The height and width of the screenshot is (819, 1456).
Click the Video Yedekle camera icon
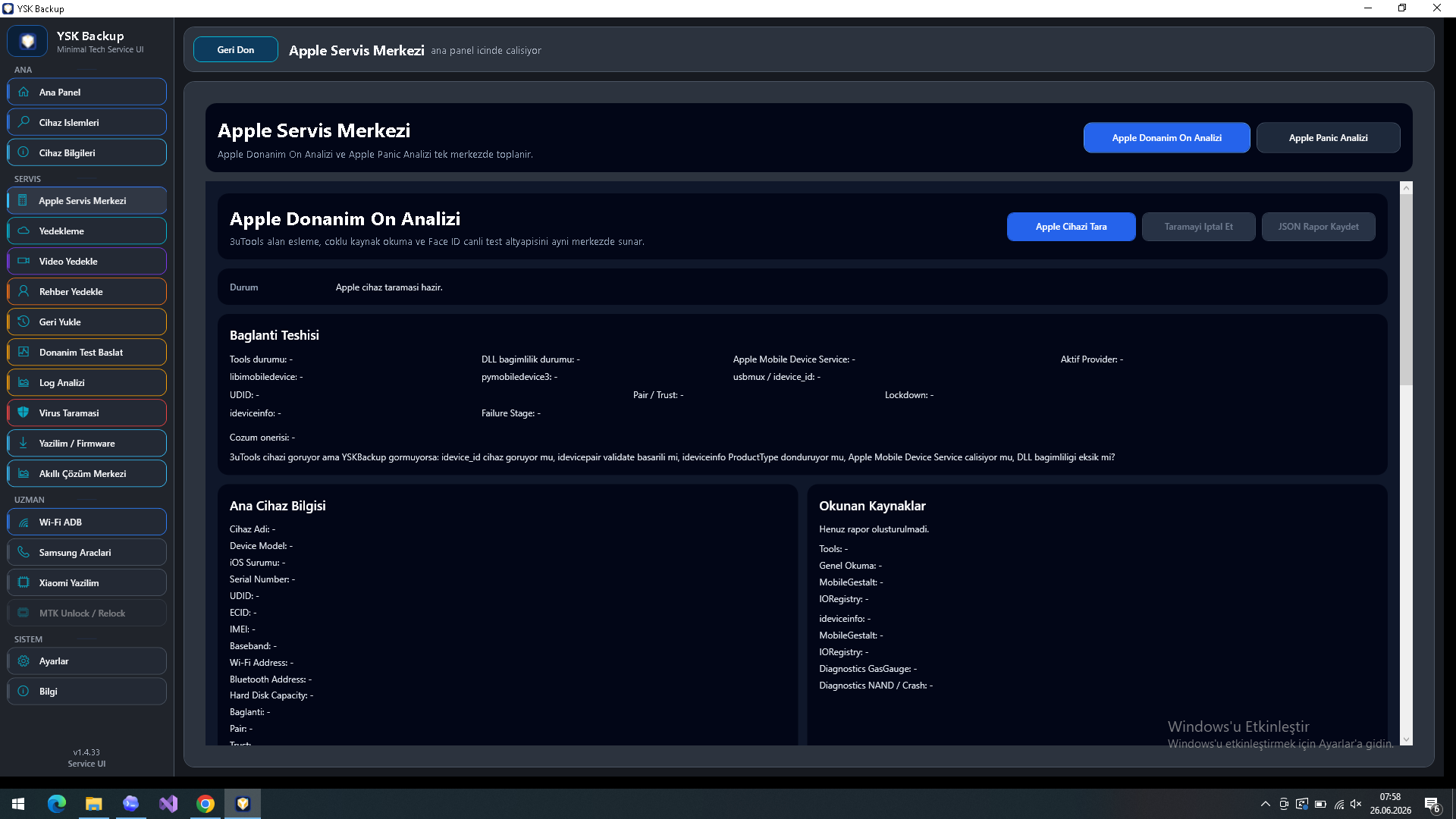click(x=24, y=262)
